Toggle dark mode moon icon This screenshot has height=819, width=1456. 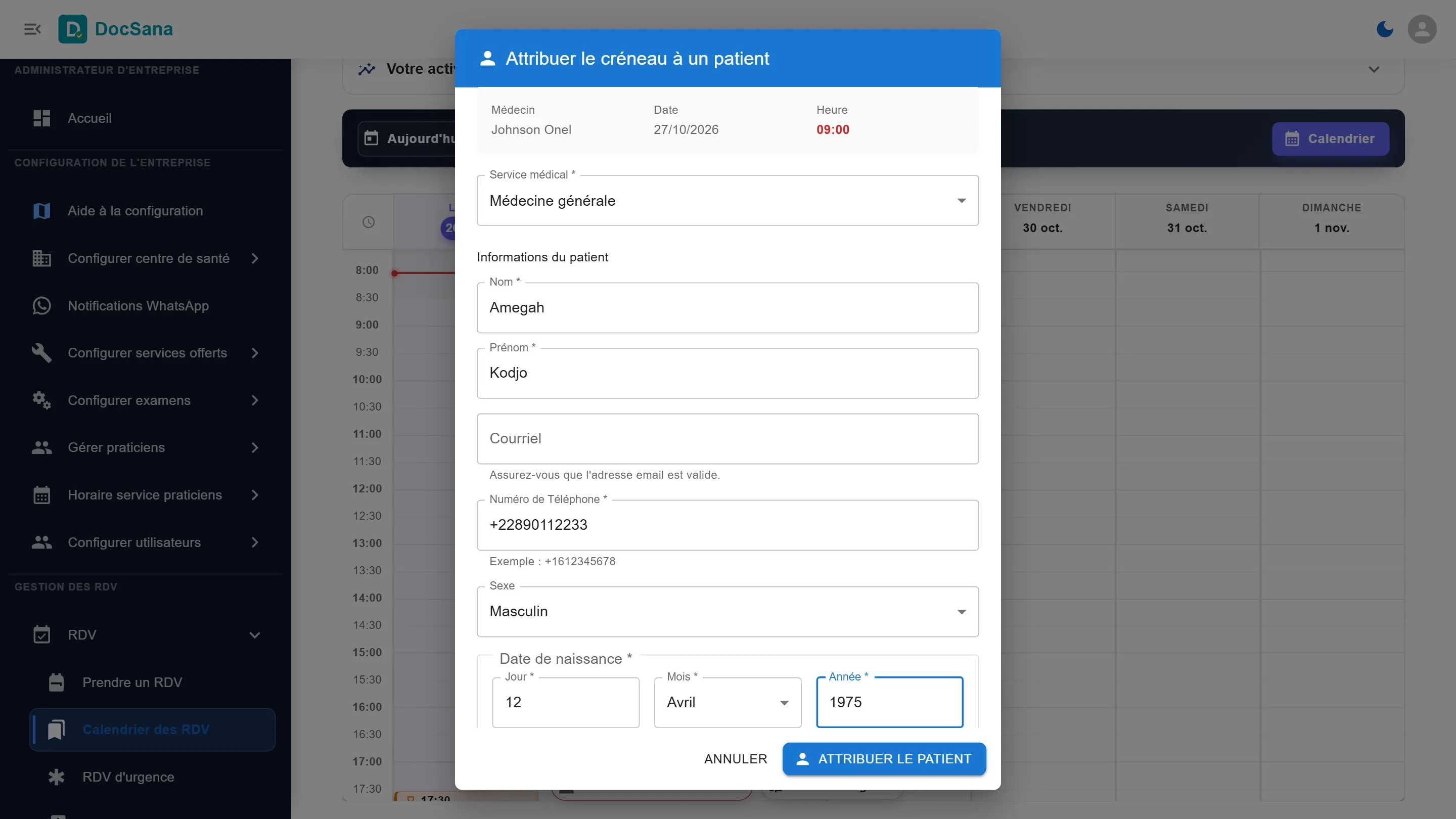click(x=1384, y=29)
